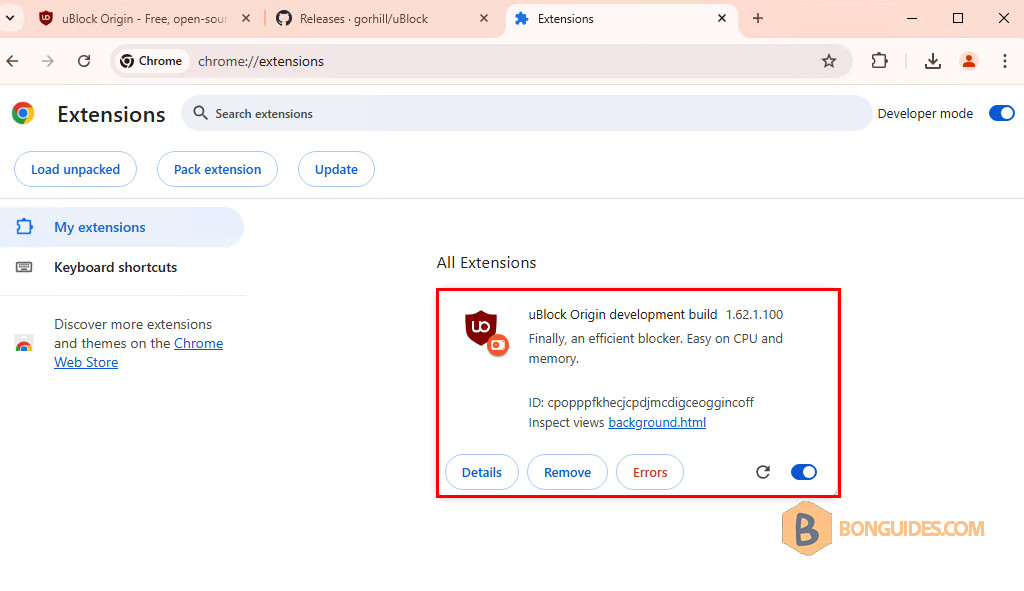
Task: Select Keyboard shortcuts in the sidebar
Action: [x=115, y=267]
